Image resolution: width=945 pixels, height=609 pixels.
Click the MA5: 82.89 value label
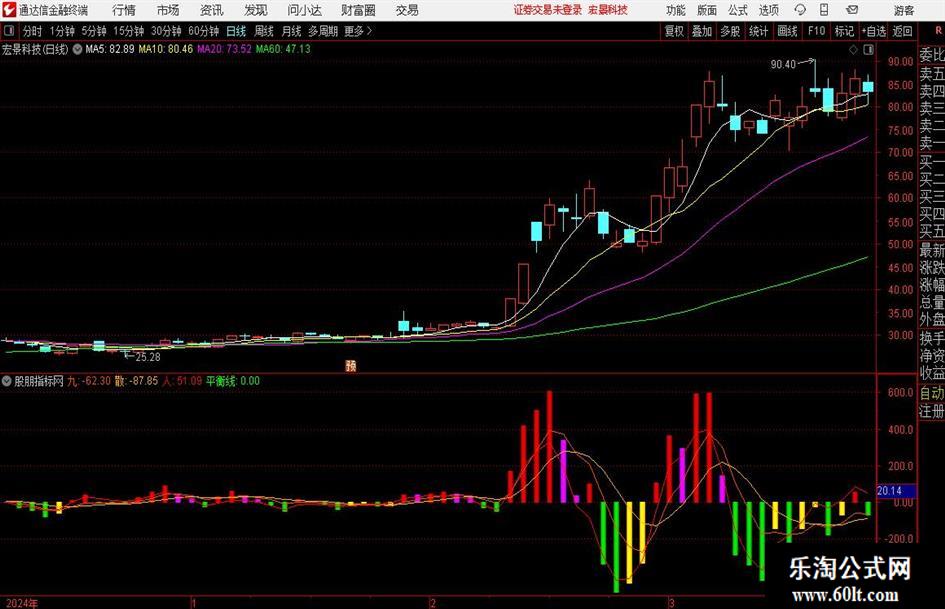110,49
